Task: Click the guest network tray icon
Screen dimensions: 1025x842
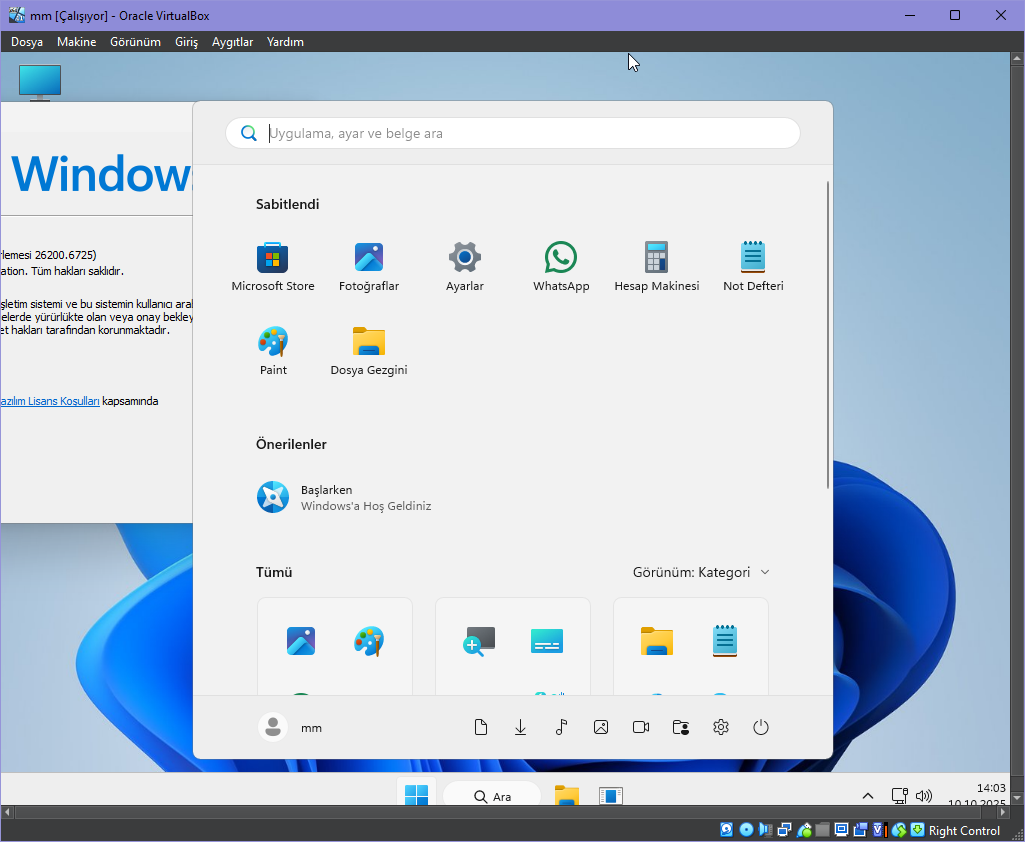Action: [x=899, y=796]
